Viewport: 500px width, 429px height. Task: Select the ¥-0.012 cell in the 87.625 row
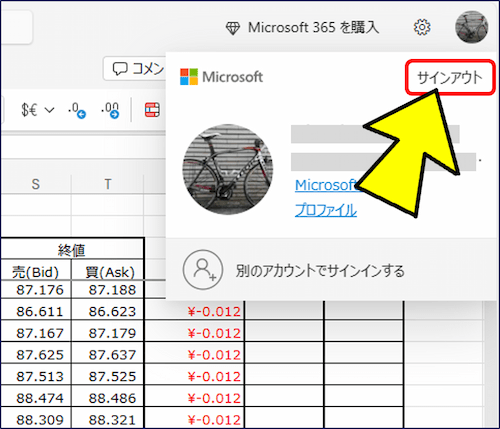pos(194,353)
